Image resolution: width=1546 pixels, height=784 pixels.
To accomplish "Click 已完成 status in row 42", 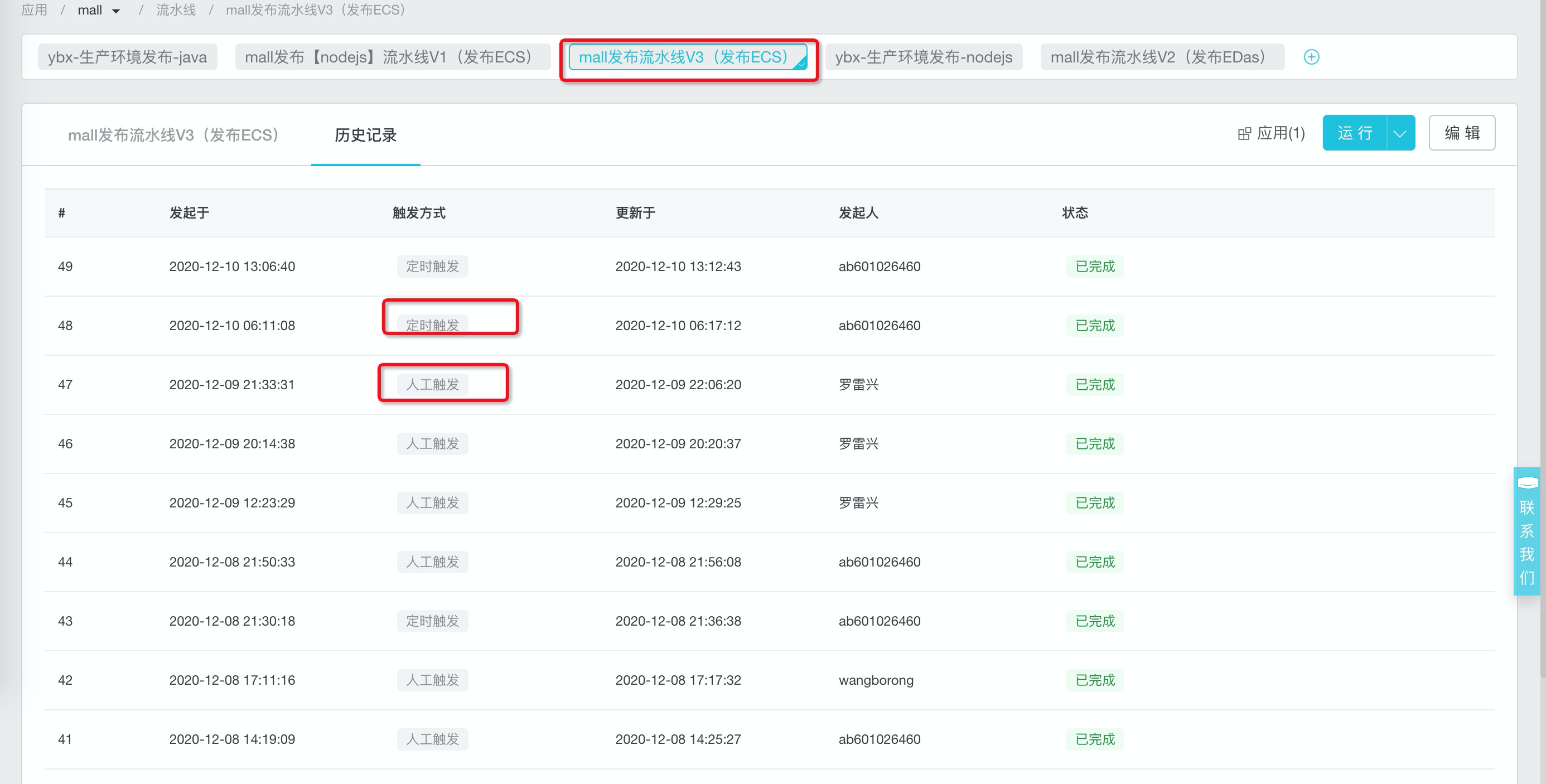I will [x=1095, y=680].
